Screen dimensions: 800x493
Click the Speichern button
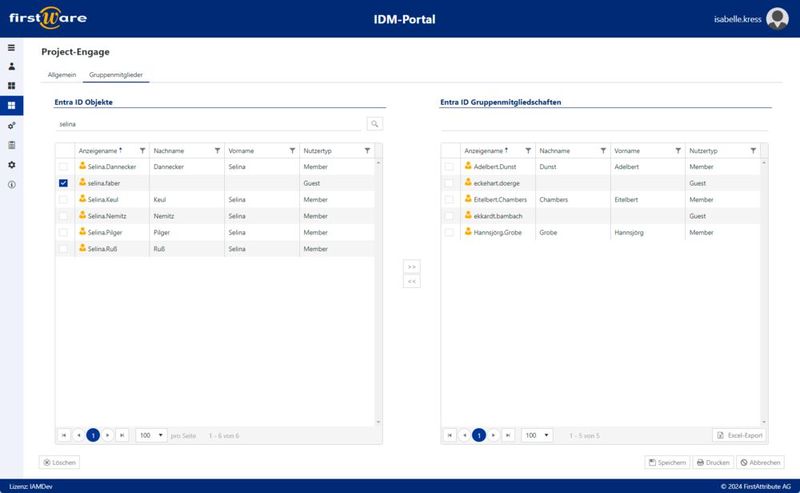click(667, 462)
